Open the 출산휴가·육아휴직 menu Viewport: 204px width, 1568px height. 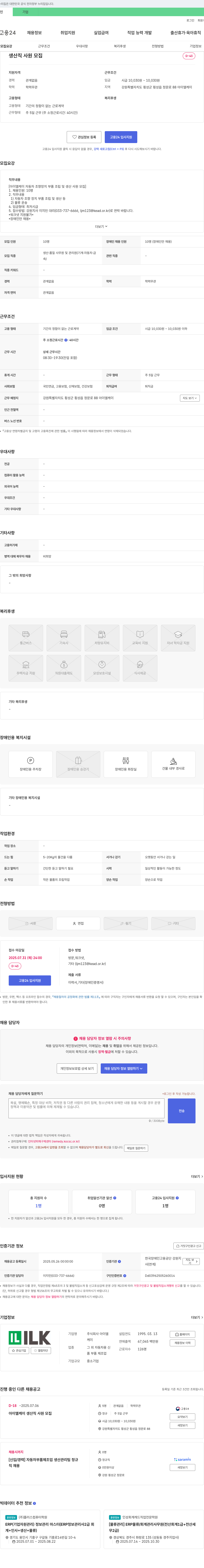[x=186, y=33]
